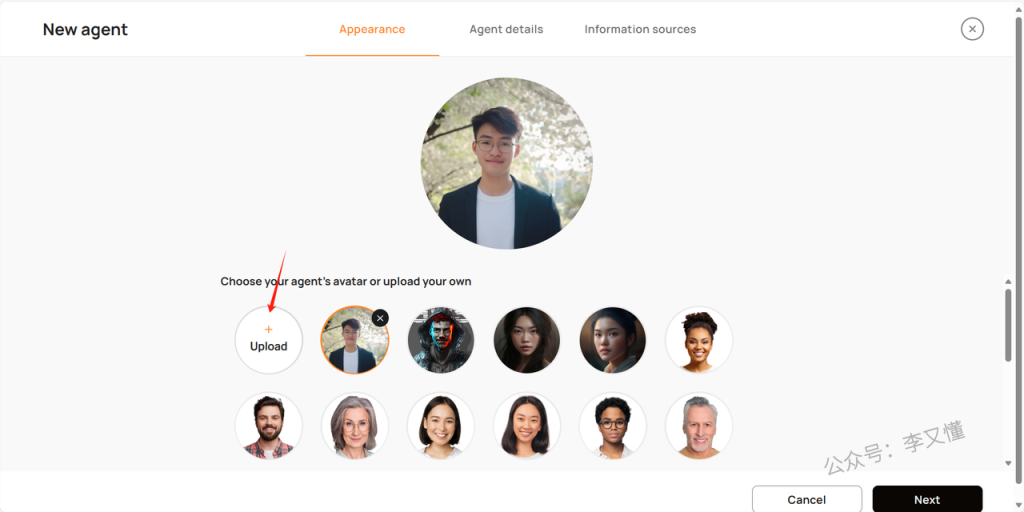Pick the woman with hair bun avatar
This screenshot has width=1024, height=512.
(699, 340)
